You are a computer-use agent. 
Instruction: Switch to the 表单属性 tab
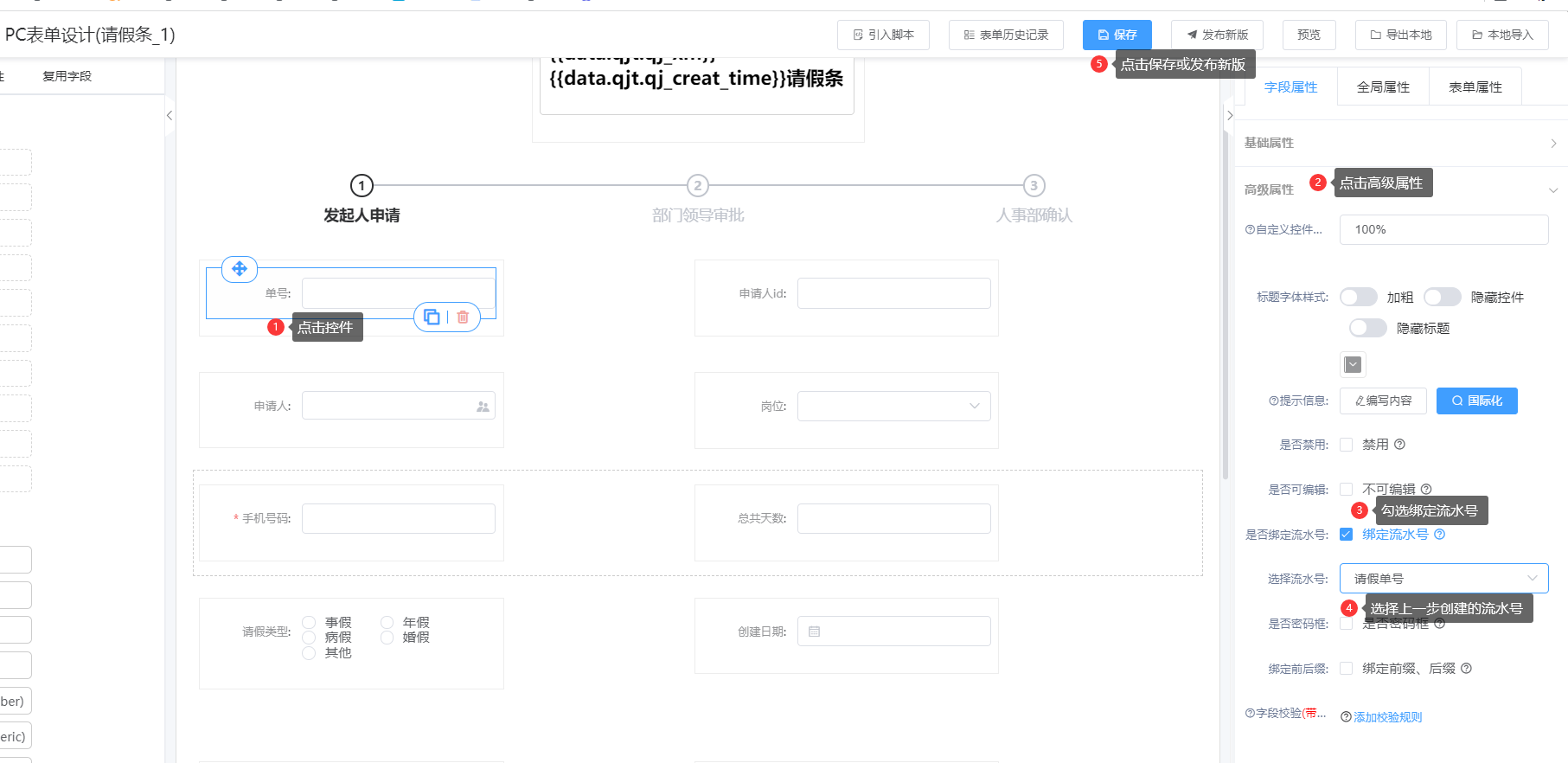tap(1475, 87)
